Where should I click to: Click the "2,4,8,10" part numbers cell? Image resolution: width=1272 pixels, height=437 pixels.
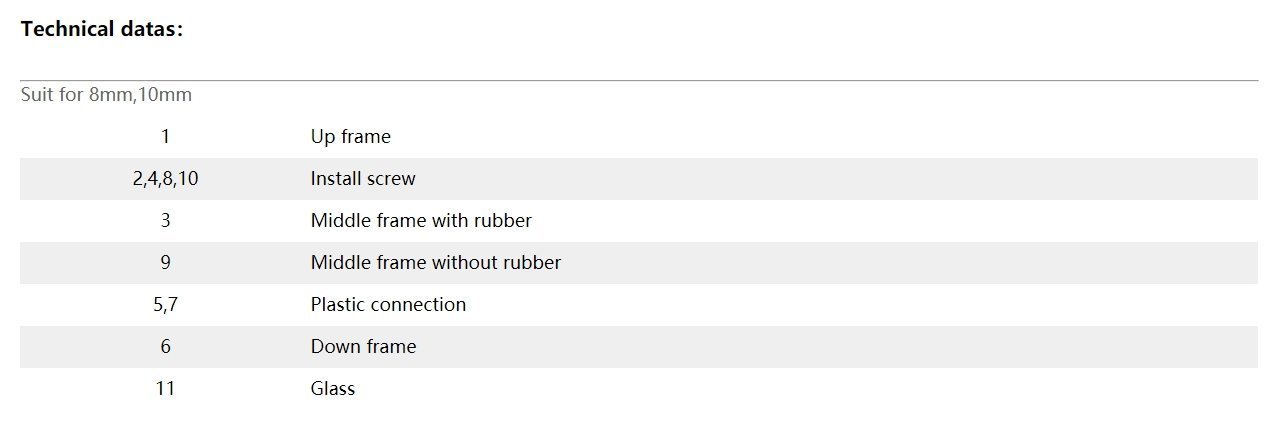point(165,179)
